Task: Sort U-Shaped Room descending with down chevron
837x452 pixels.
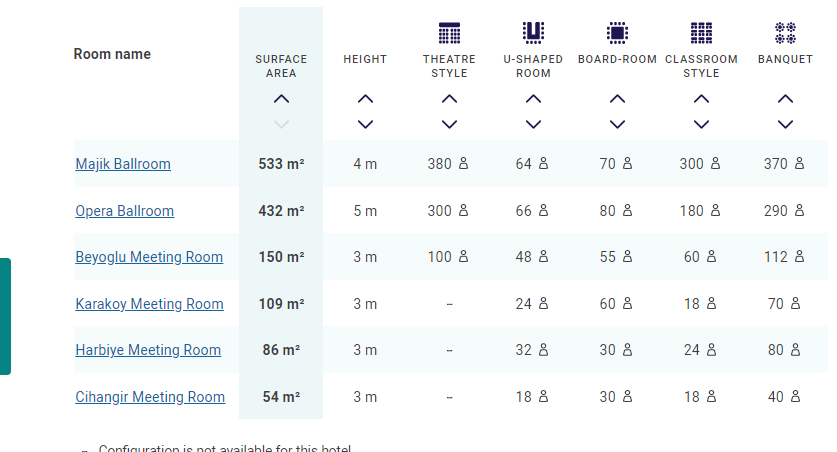Action: (533, 124)
